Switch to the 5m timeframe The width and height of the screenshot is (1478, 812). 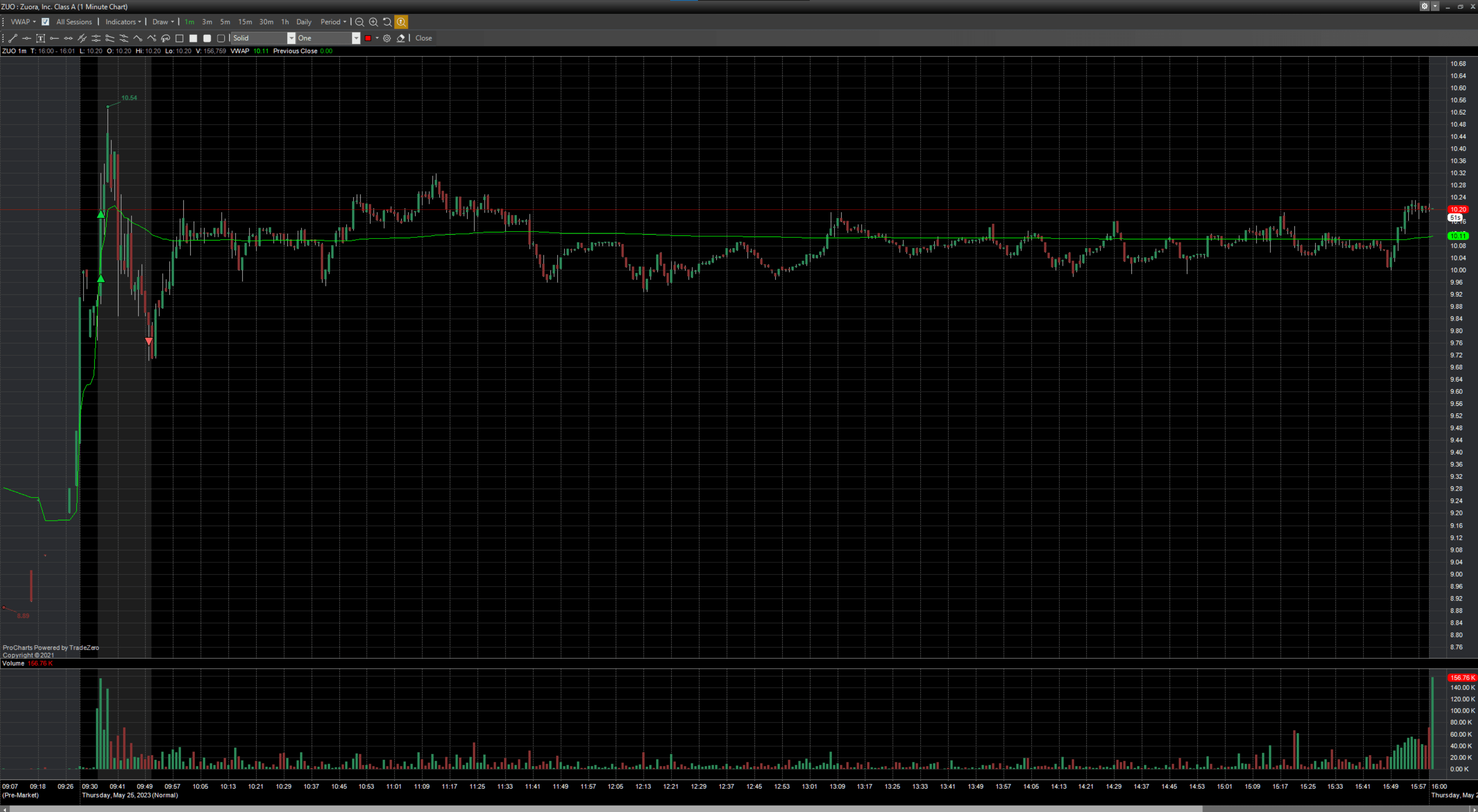tap(225, 22)
